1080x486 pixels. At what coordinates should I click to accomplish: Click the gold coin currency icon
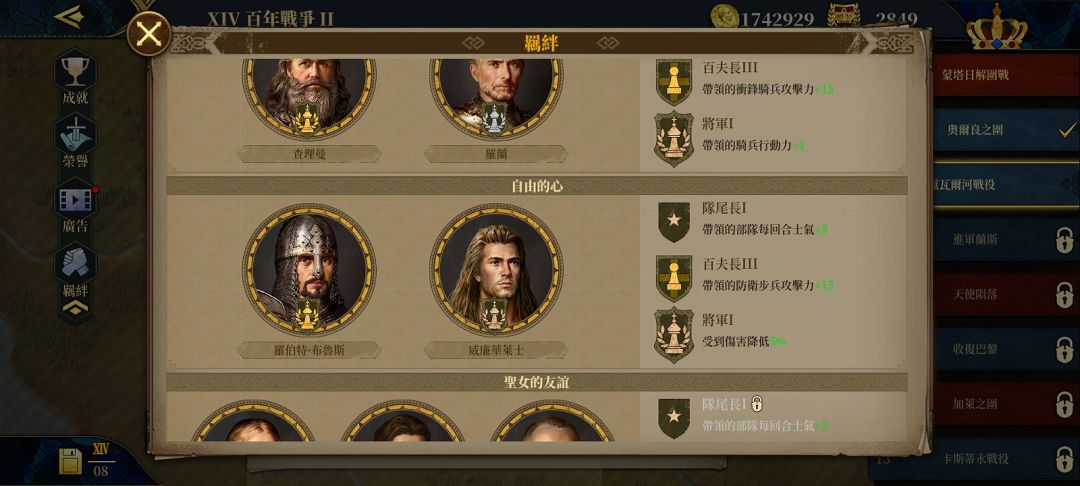[725, 17]
